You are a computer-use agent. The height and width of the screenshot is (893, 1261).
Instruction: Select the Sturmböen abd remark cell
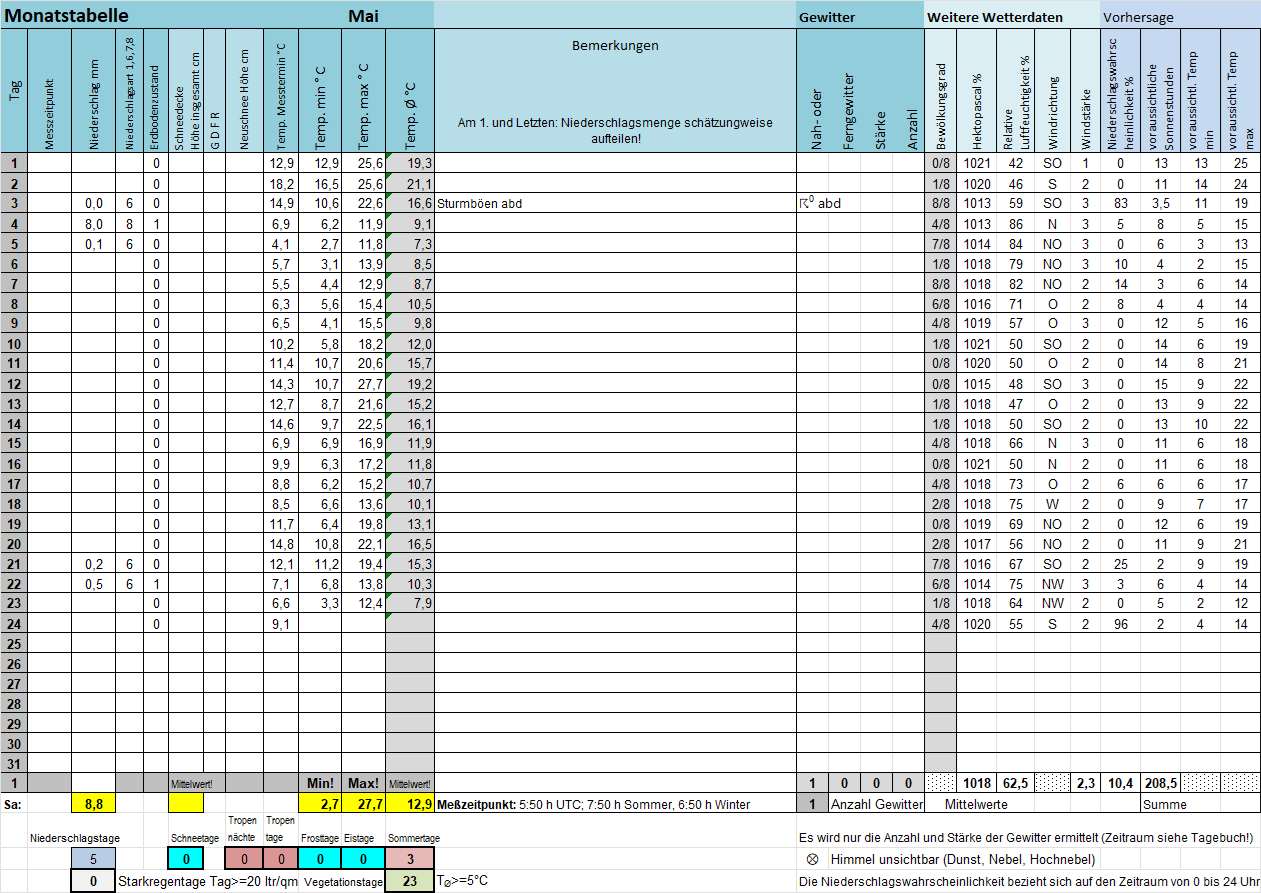point(615,203)
